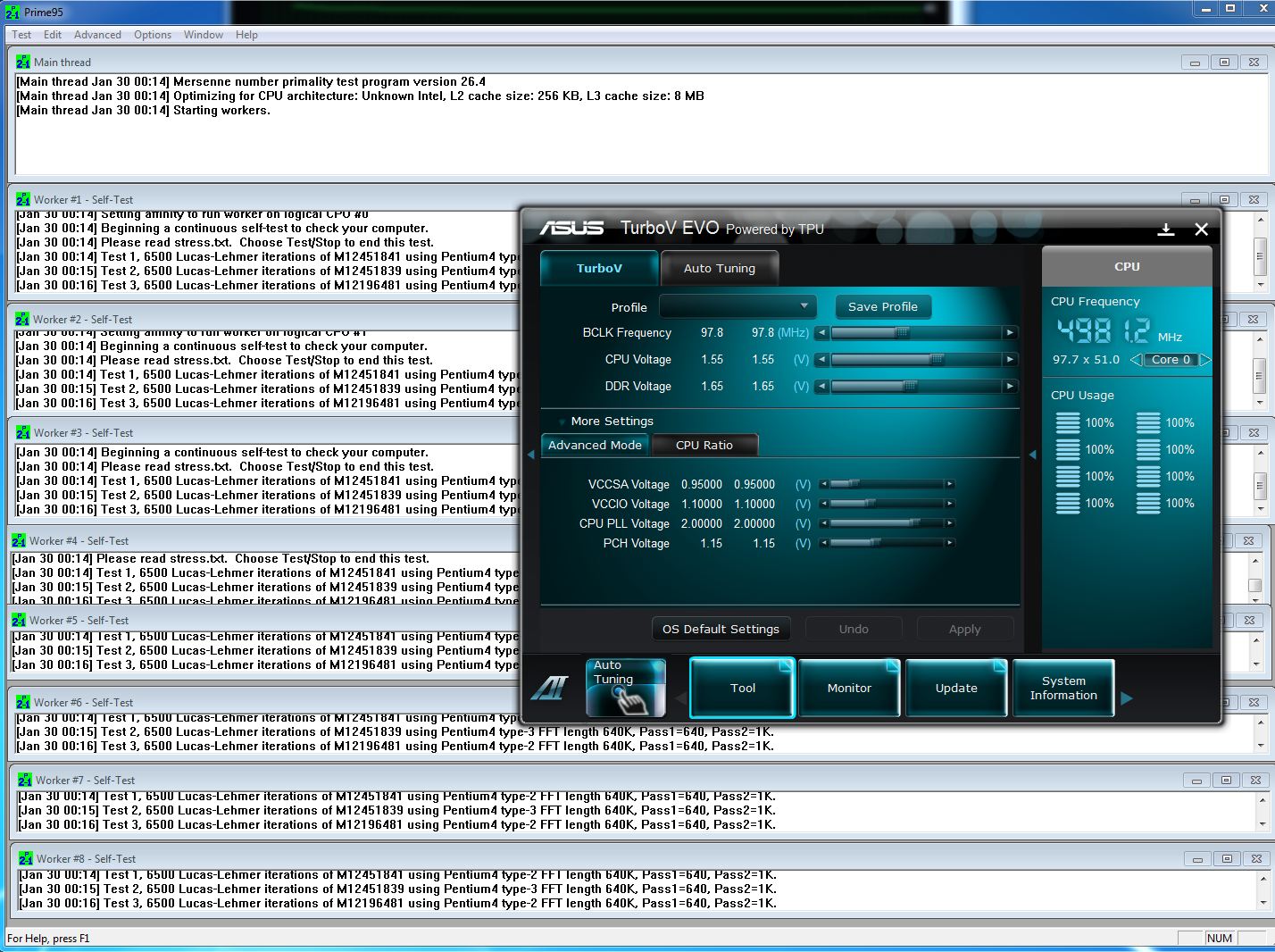Decrease CPU Voltage with left arrow
1275x952 pixels.
point(821,360)
